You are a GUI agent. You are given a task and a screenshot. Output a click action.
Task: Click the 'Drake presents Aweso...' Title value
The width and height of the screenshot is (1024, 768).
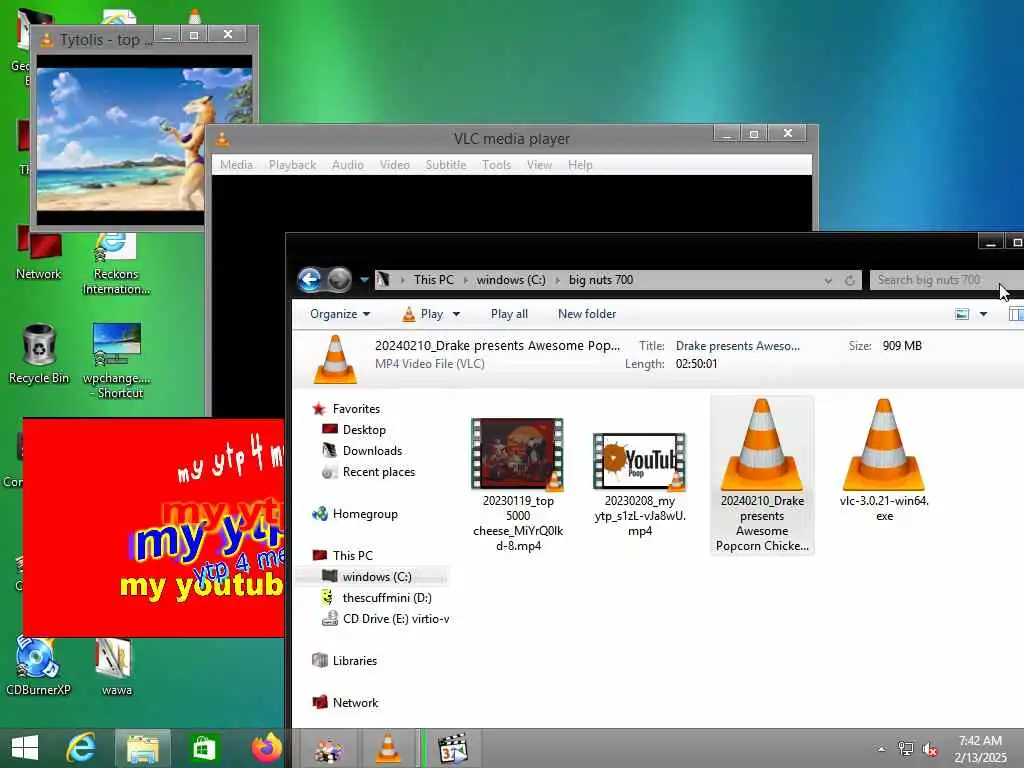(737, 346)
